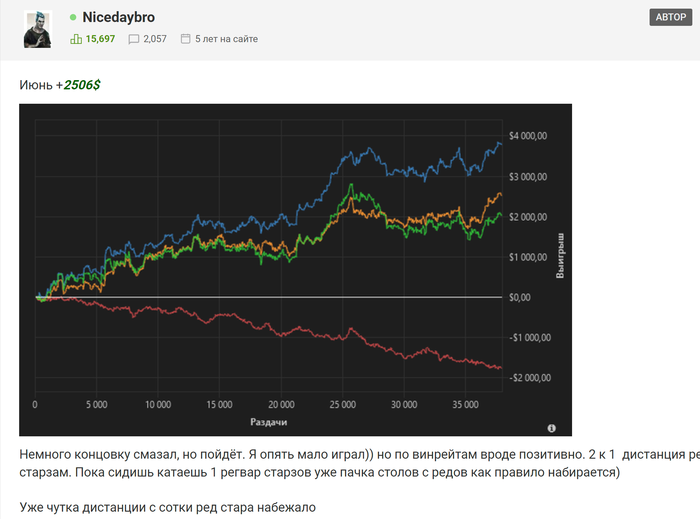
Task: Click the comments speech bubble icon
Action: 133,39
